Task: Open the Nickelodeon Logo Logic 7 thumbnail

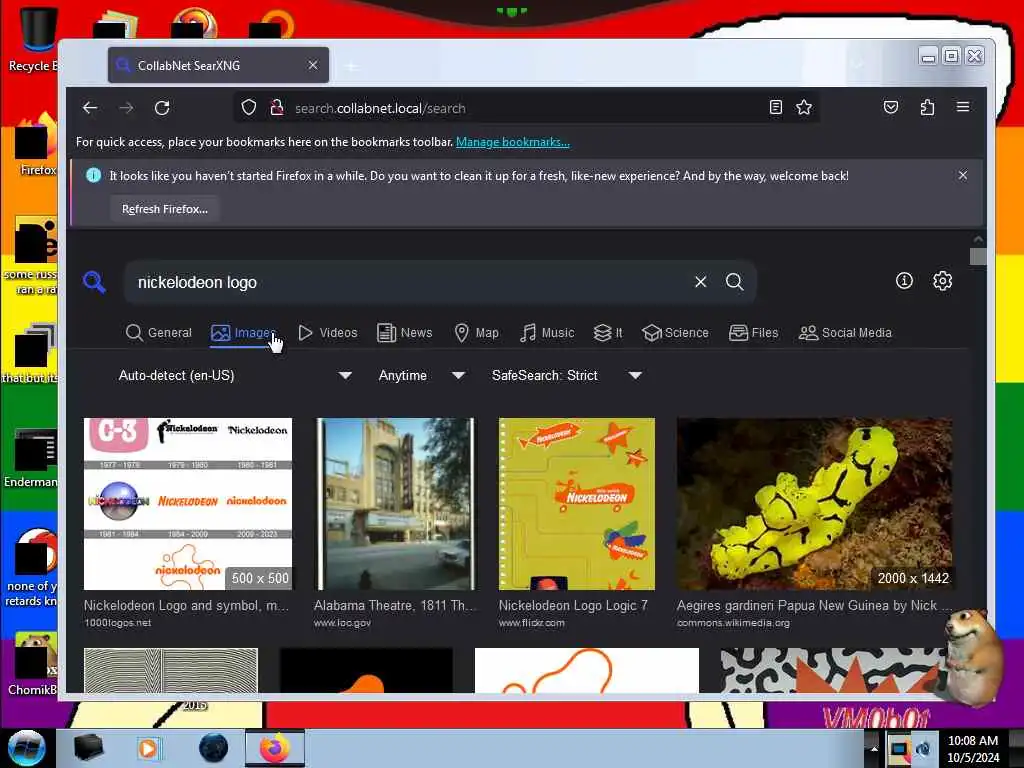Action: coord(577,504)
